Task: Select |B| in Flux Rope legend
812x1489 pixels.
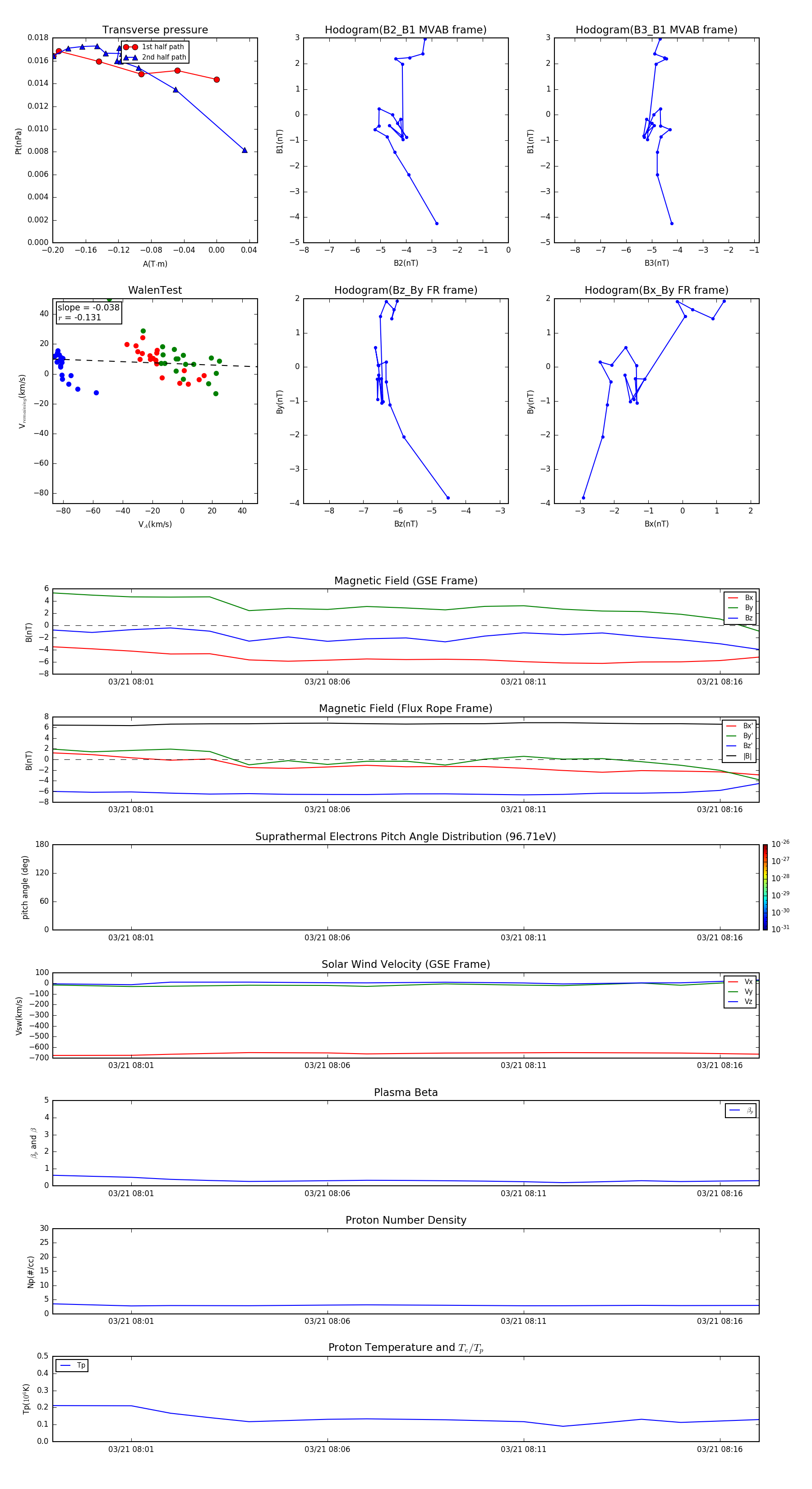Action: click(x=739, y=756)
